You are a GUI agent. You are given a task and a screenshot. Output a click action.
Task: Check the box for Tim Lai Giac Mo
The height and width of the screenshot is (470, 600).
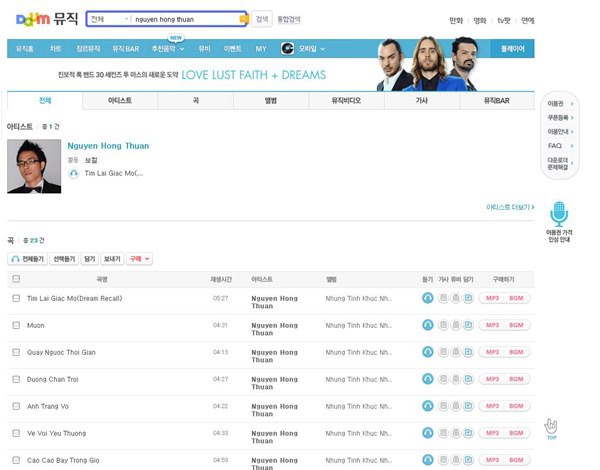tap(16, 298)
